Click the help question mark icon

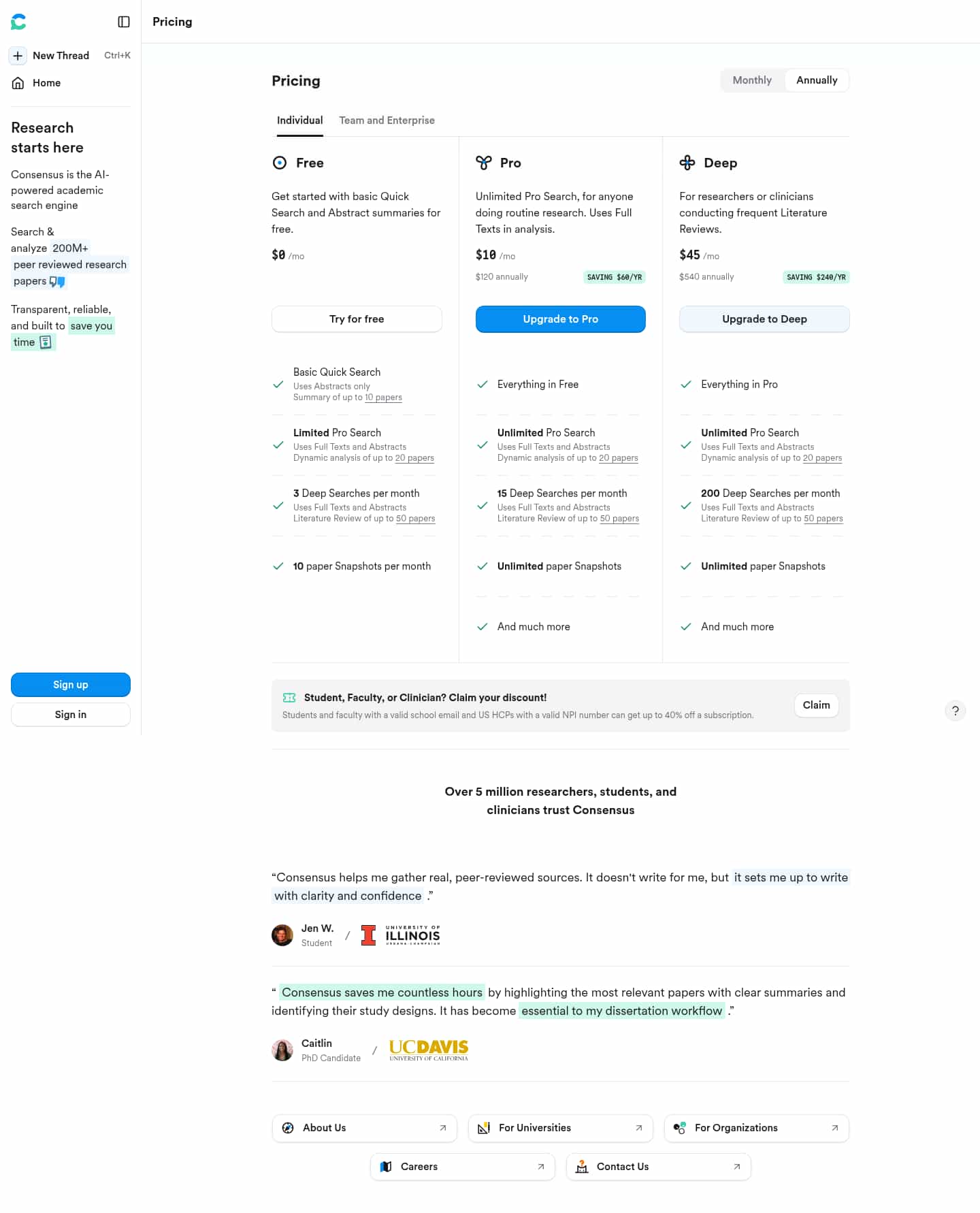[955, 711]
